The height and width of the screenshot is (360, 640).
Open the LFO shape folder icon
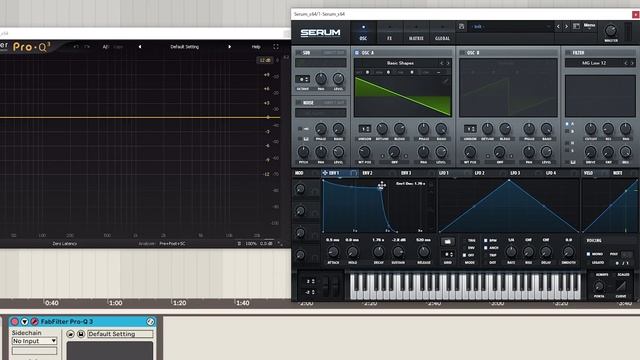[447, 242]
